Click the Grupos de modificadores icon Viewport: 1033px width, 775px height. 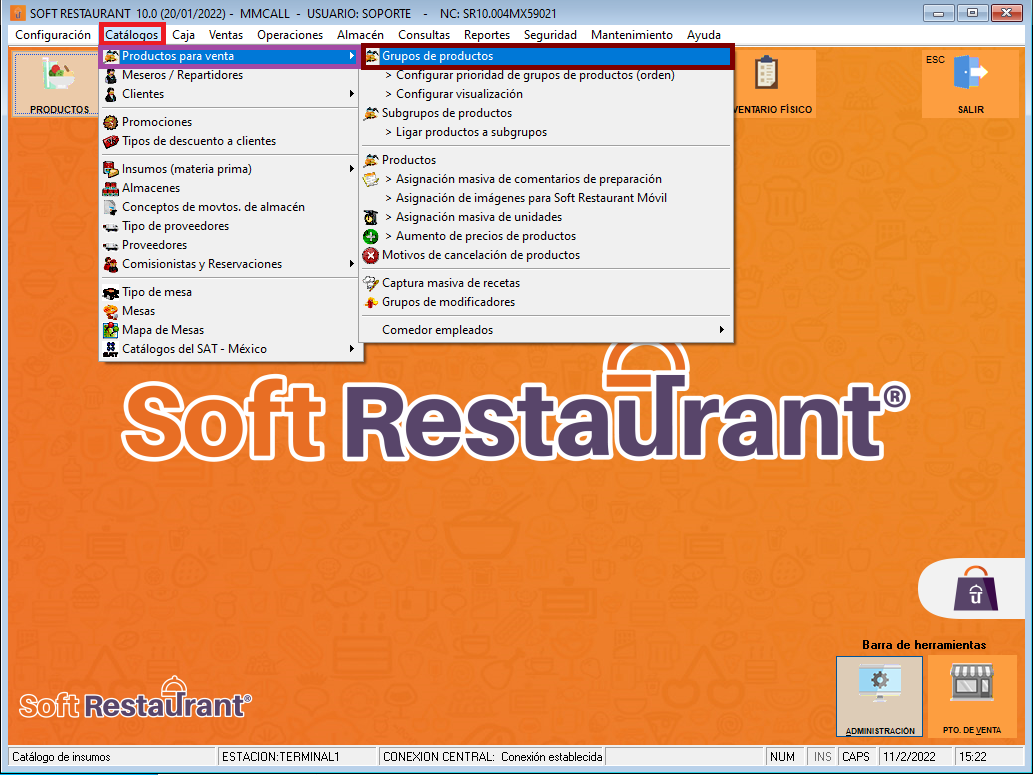coord(372,302)
